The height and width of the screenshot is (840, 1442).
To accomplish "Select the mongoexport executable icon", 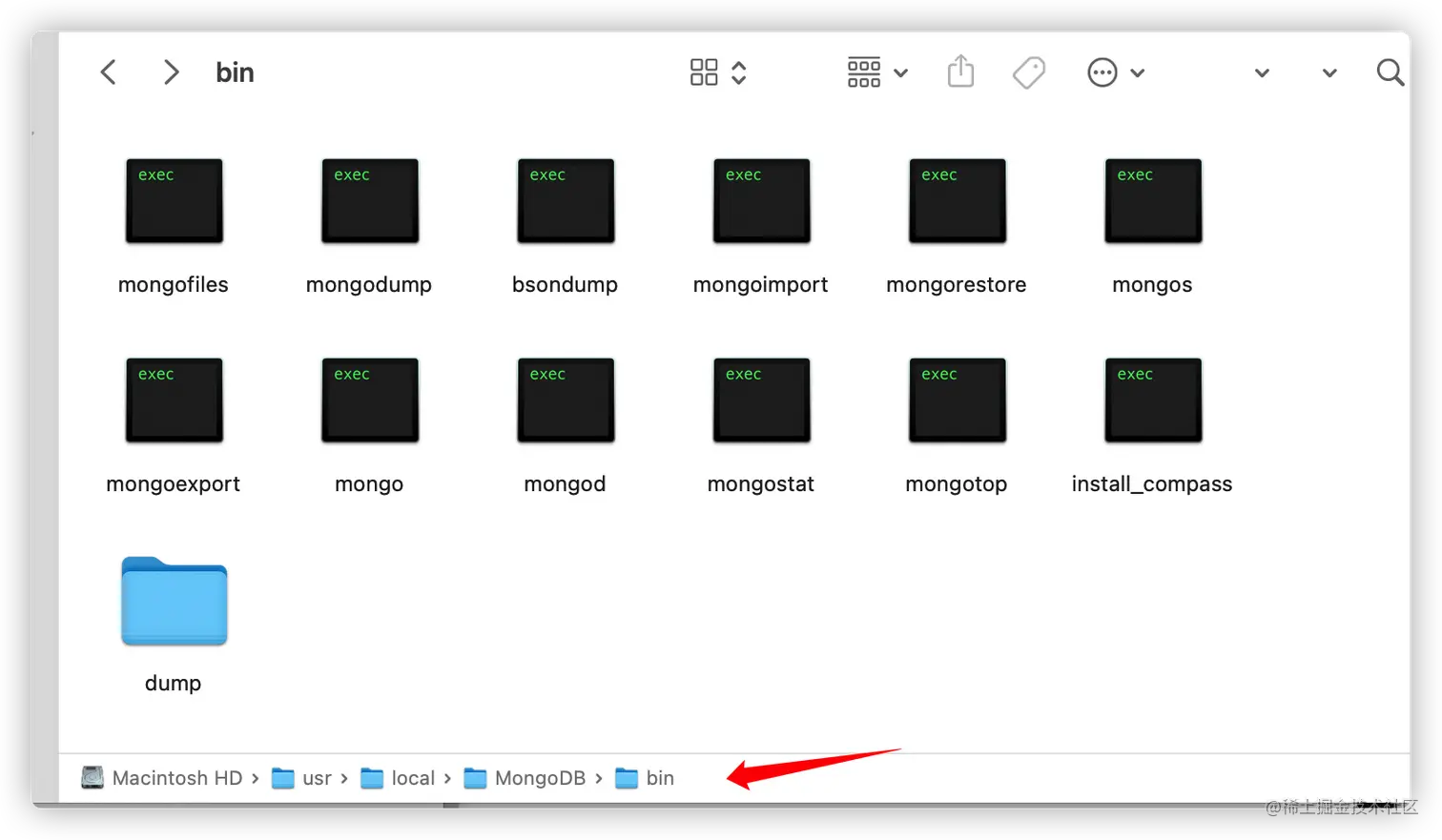I will [174, 400].
